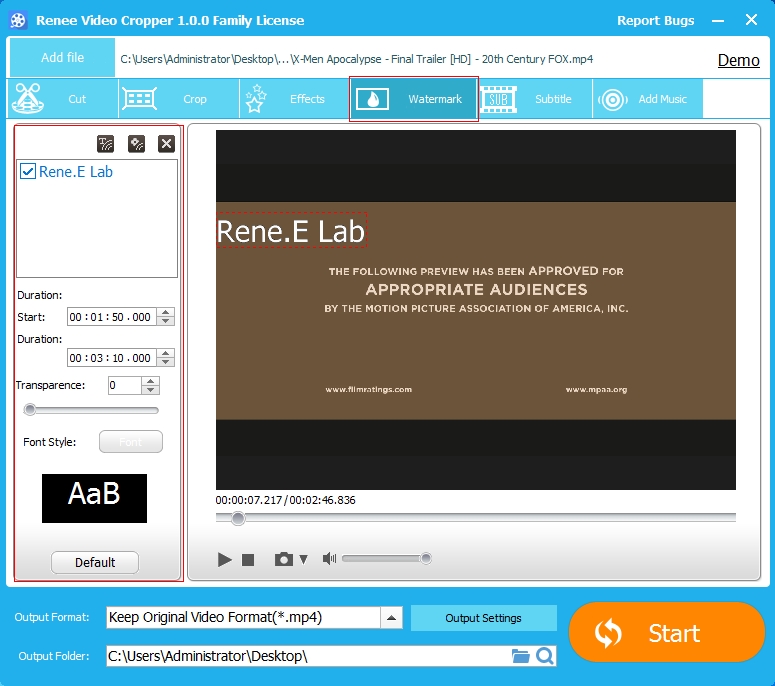The height and width of the screenshot is (686, 775).
Task: Click the Default button in the watermark panel
Action: 95,562
